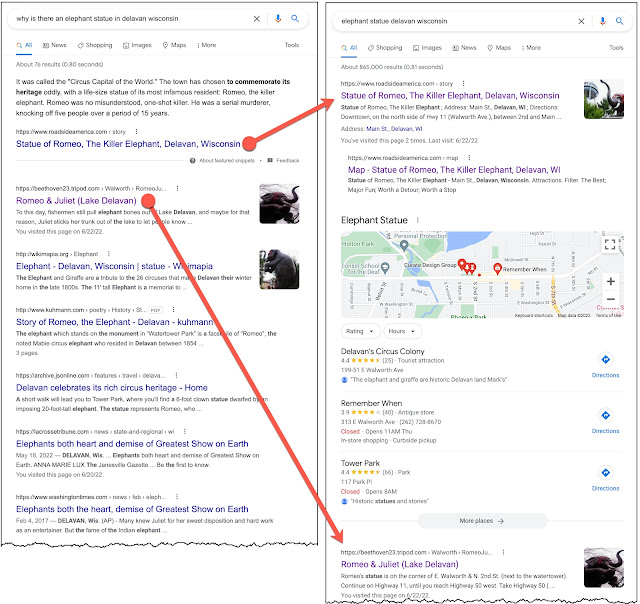640x604 pixels.
Task: Click the magnifier search icon in right search
Action: [x=619, y=21]
